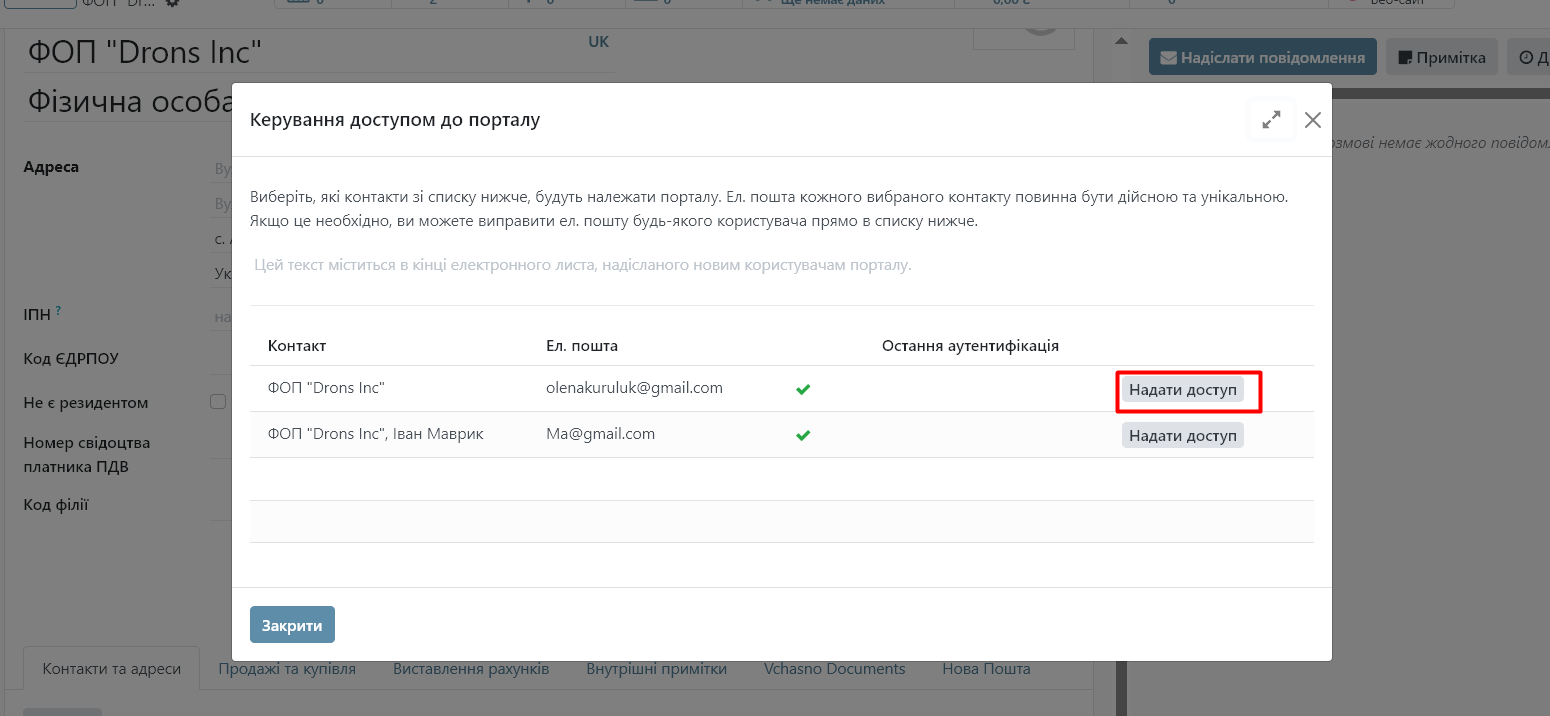
Task: Toggle the "Не є резидентом" checkbox
Action: click(217, 402)
